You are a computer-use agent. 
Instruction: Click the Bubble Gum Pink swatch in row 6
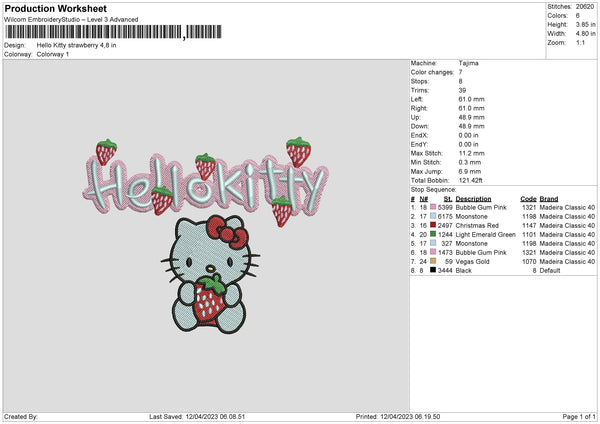[x=433, y=252]
